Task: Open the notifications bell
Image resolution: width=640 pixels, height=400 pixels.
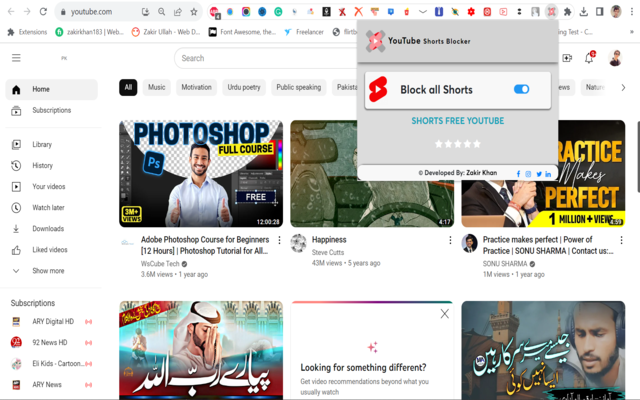Action: coord(589,58)
